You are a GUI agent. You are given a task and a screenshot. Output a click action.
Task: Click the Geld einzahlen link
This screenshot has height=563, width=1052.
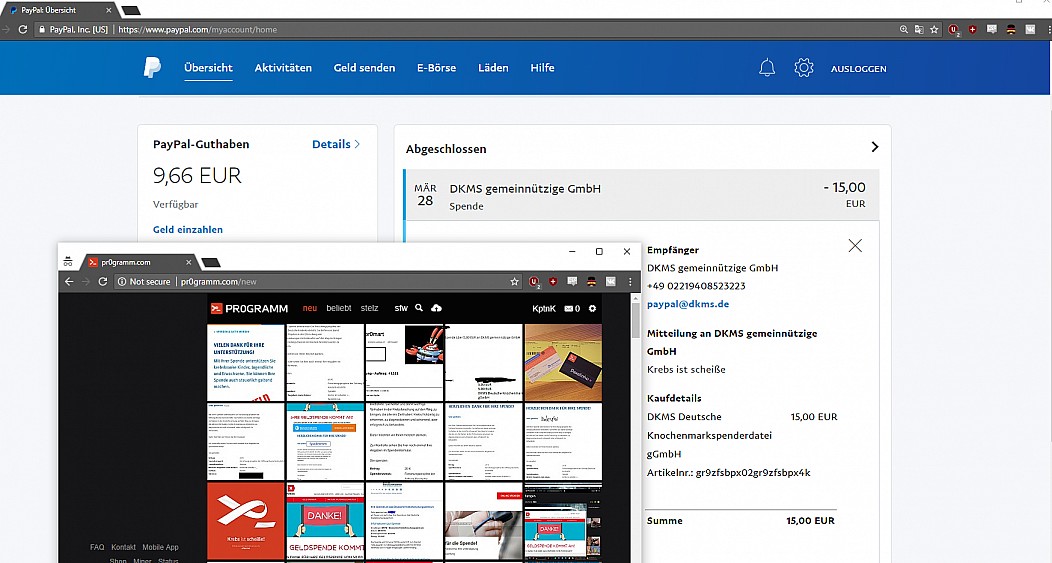pyautogui.click(x=188, y=229)
